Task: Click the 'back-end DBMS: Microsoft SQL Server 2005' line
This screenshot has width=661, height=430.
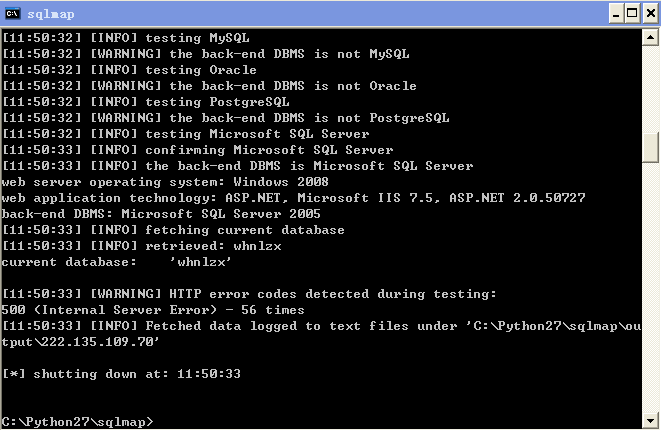Action: (x=161, y=214)
